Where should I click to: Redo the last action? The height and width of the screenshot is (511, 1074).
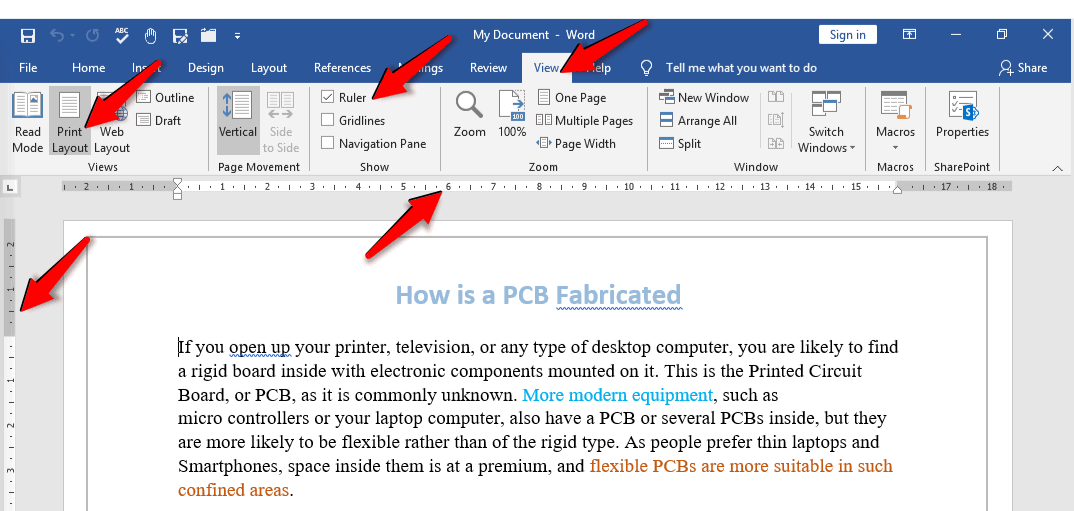92,35
